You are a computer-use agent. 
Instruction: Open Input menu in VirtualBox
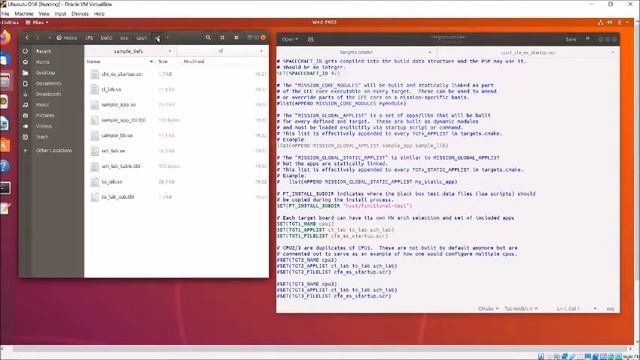tap(60, 13)
